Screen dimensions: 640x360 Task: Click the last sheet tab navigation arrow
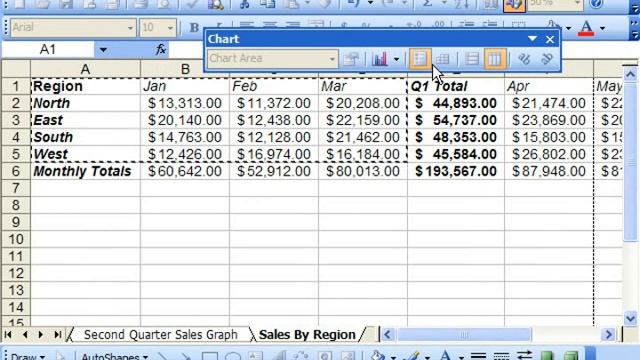point(58,335)
